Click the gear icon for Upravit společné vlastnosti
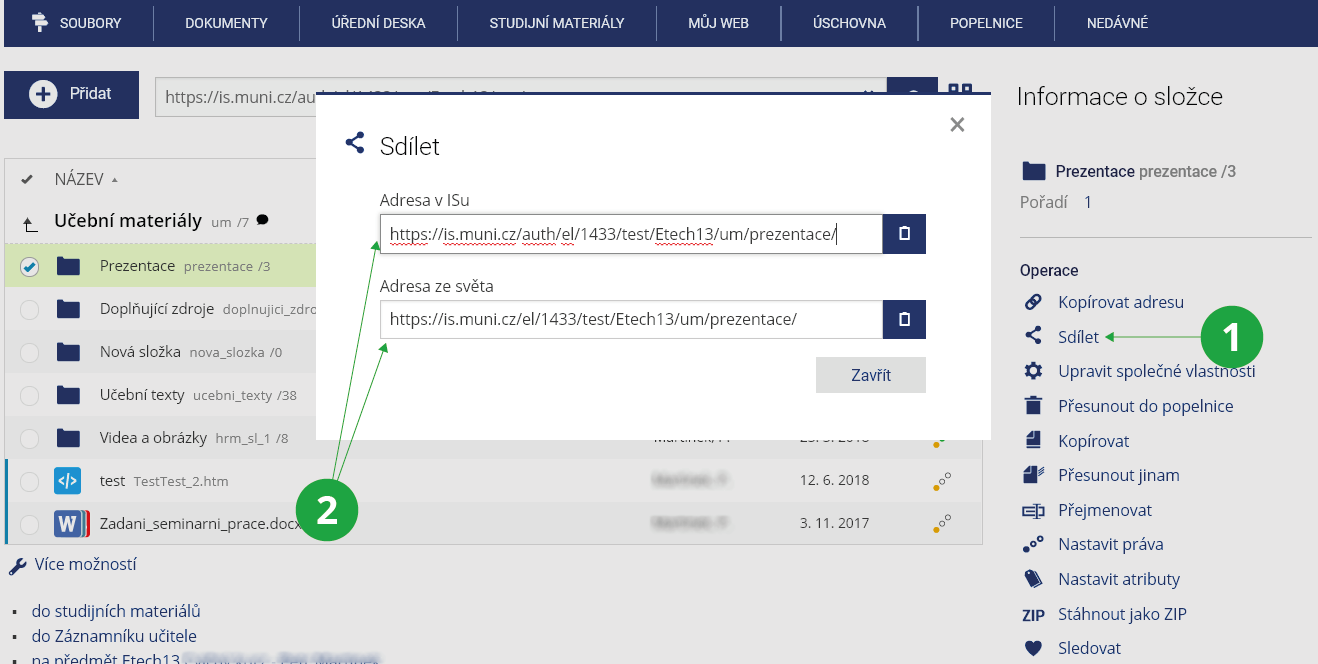The height and width of the screenshot is (664, 1318). pyautogui.click(x=1033, y=371)
